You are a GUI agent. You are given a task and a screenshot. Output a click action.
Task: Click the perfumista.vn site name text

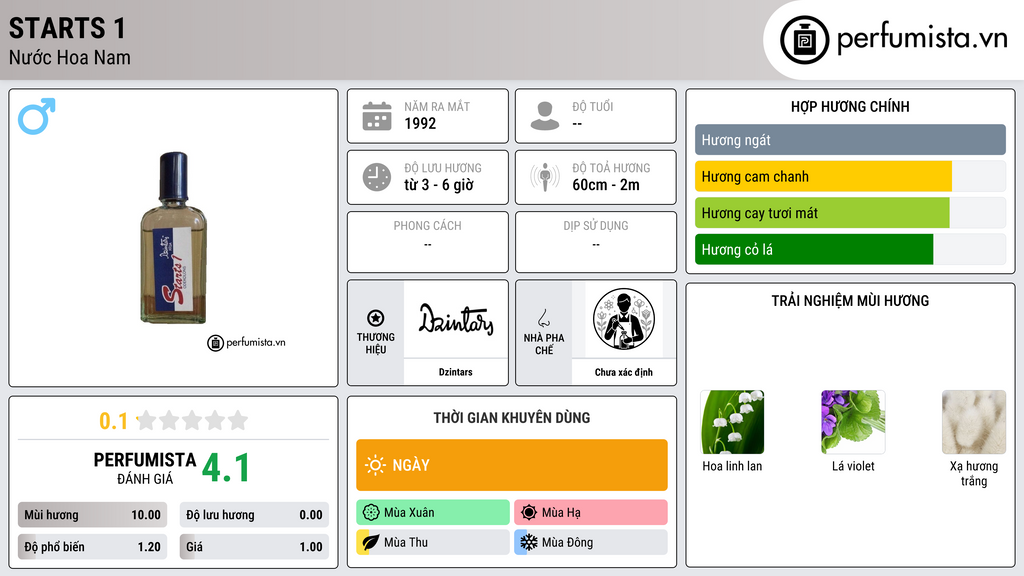(x=922, y=38)
